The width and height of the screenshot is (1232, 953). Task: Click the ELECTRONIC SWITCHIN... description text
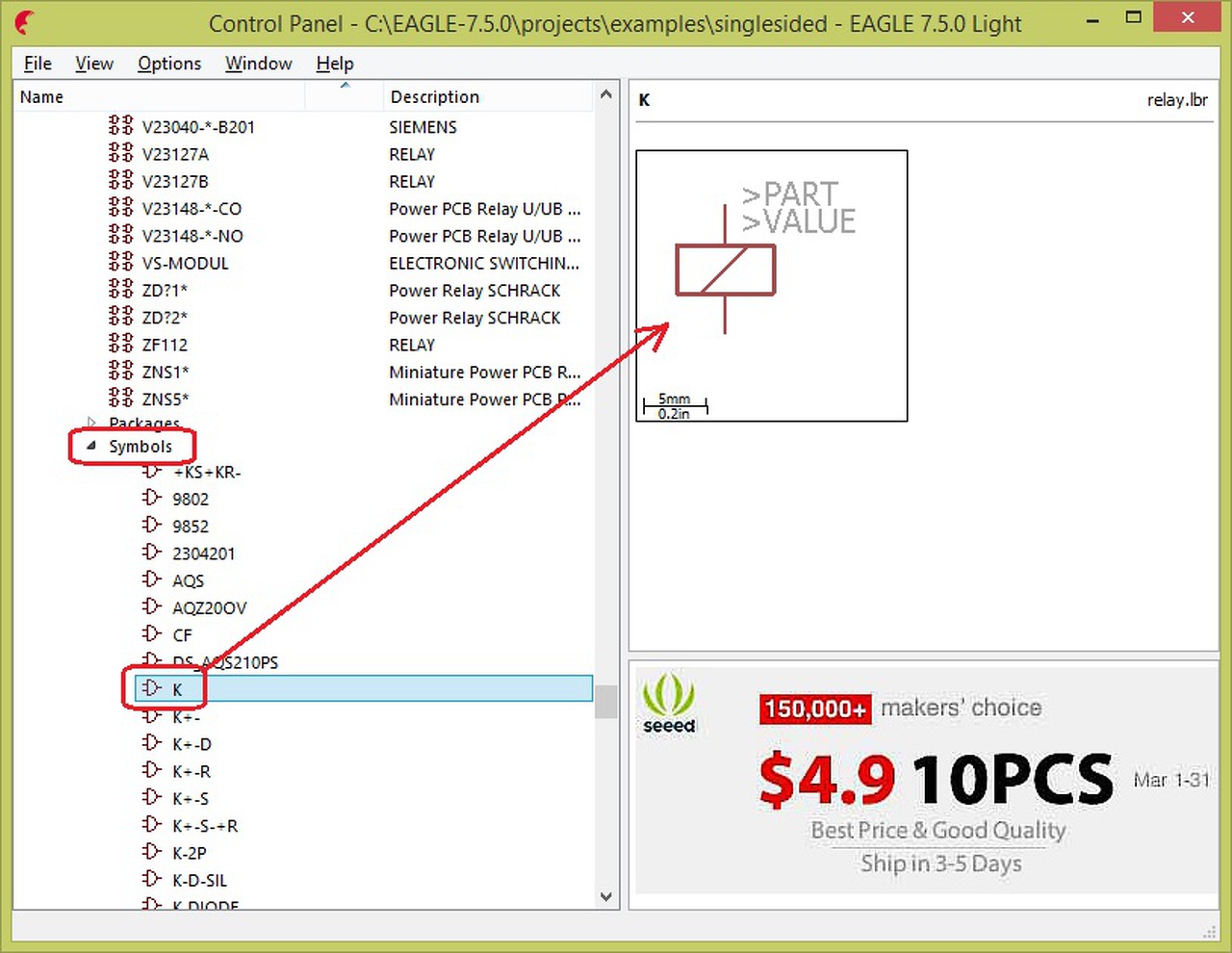(x=484, y=263)
